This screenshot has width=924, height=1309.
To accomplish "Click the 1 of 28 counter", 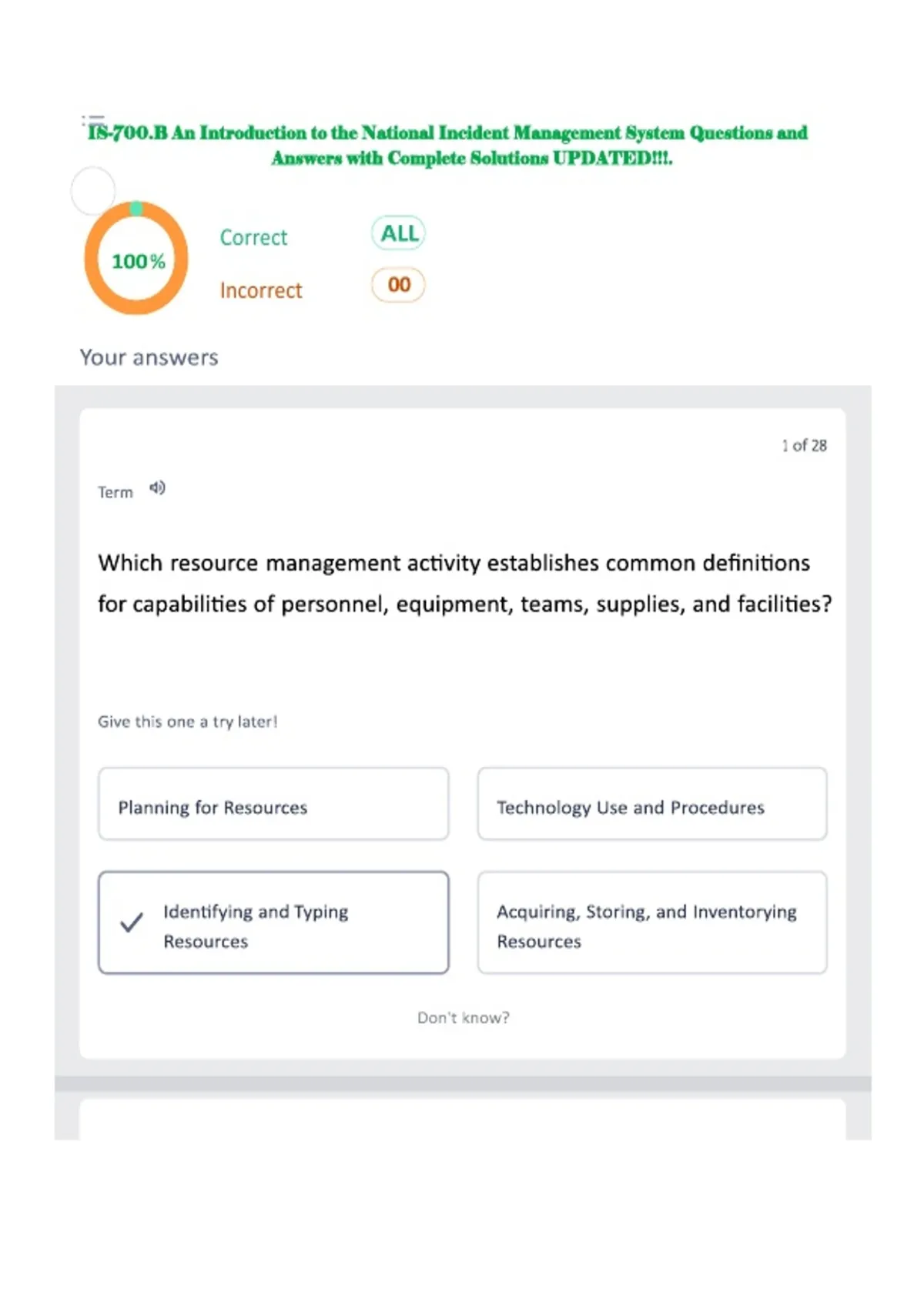I will [x=805, y=446].
